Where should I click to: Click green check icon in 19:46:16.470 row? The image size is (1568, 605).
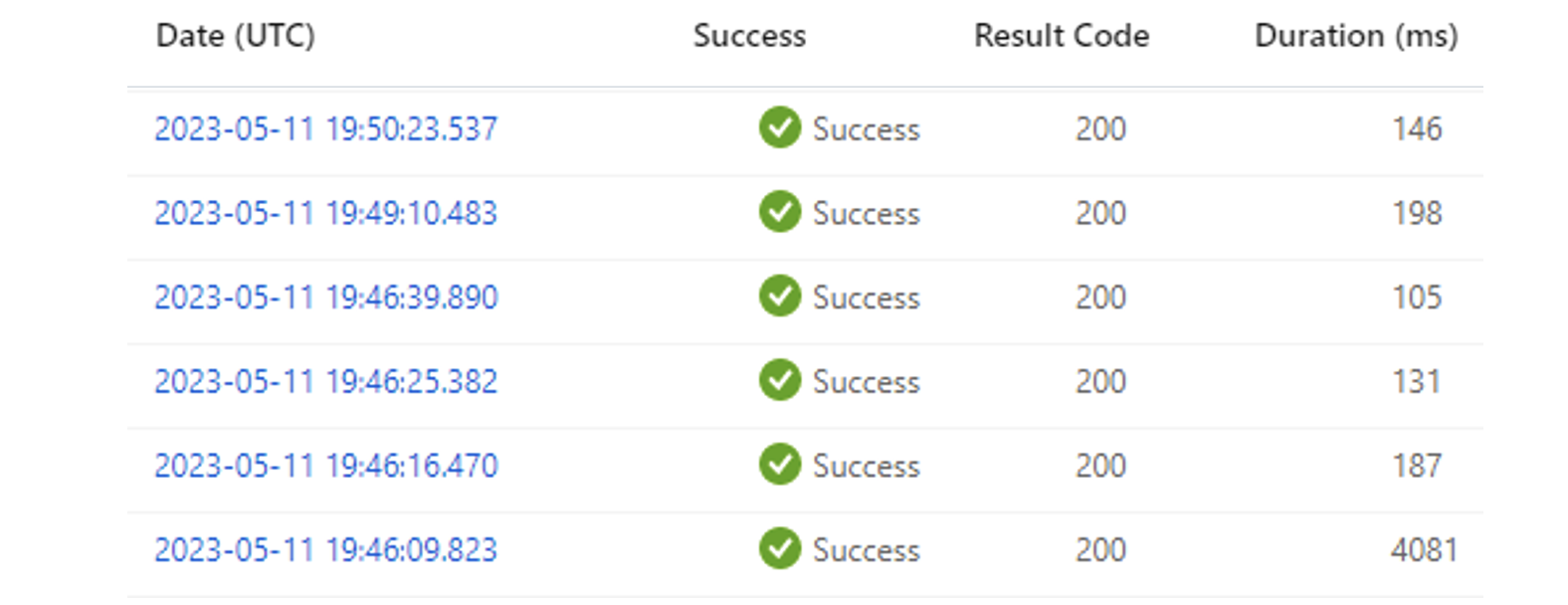click(780, 464)
